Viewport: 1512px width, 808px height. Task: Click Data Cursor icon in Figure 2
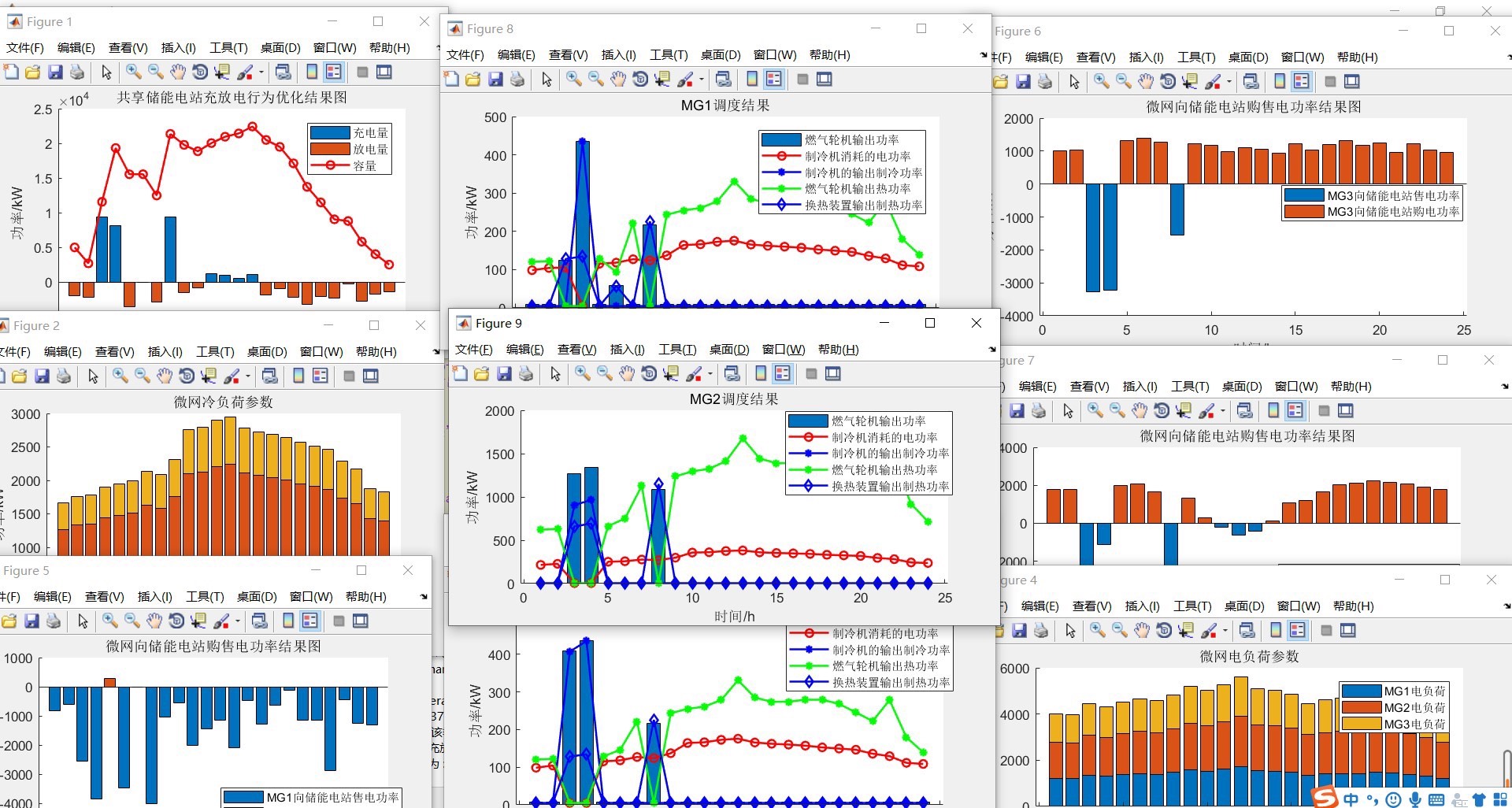[209, 376]
